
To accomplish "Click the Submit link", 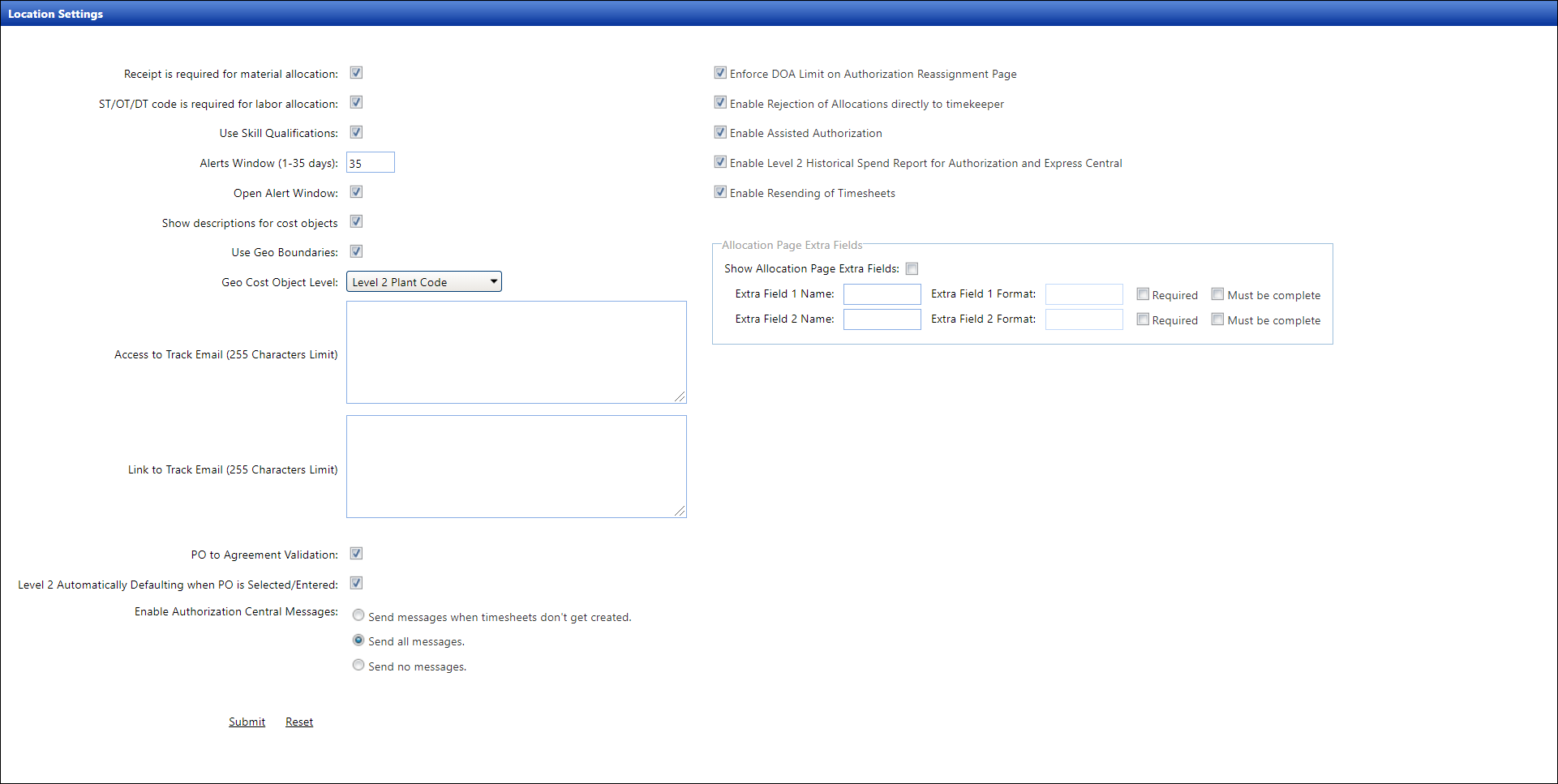I will click(x=247, y=722).
